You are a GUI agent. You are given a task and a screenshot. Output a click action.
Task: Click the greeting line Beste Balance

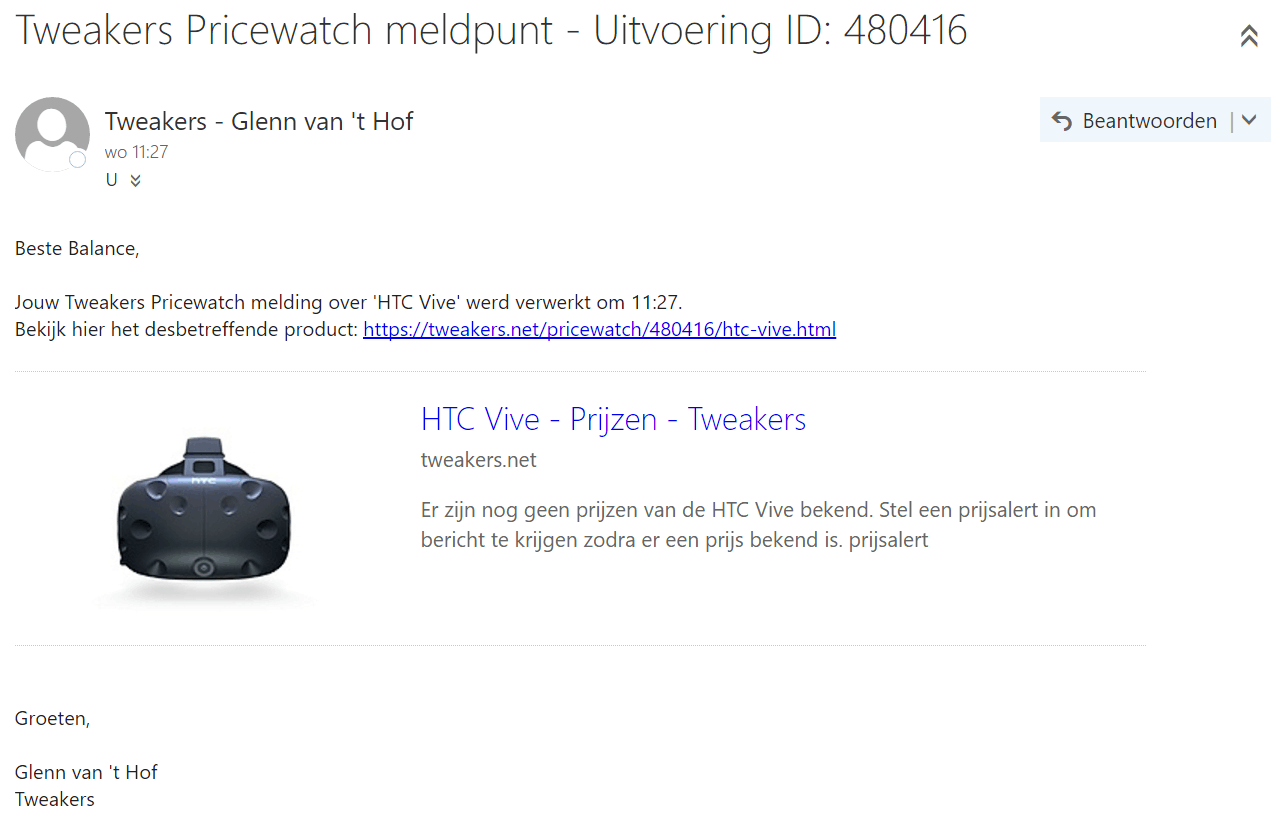(77, 249)
